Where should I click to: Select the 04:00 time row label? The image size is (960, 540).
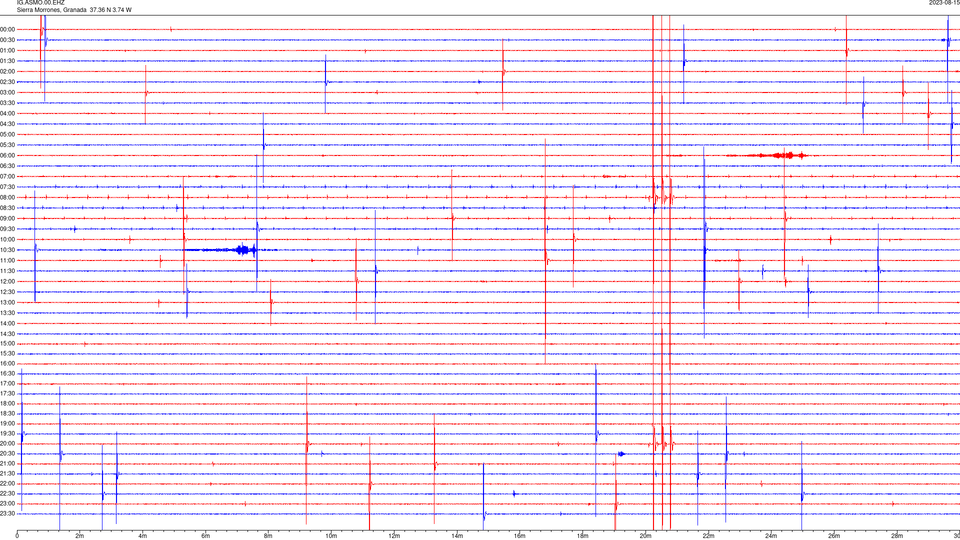[7, 113]
